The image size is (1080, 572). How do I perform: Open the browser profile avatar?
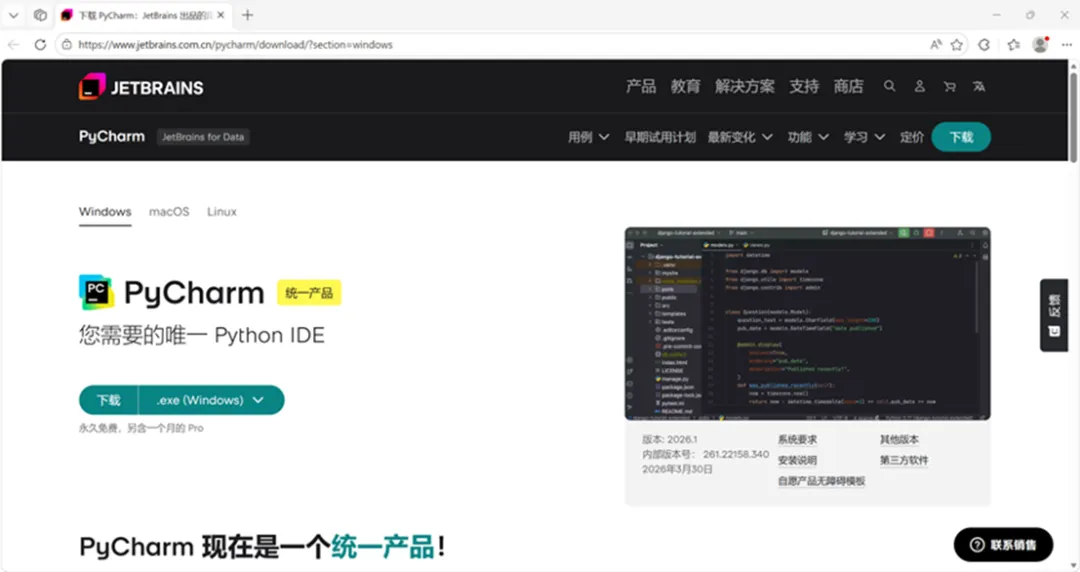(x=1040, y=45)
